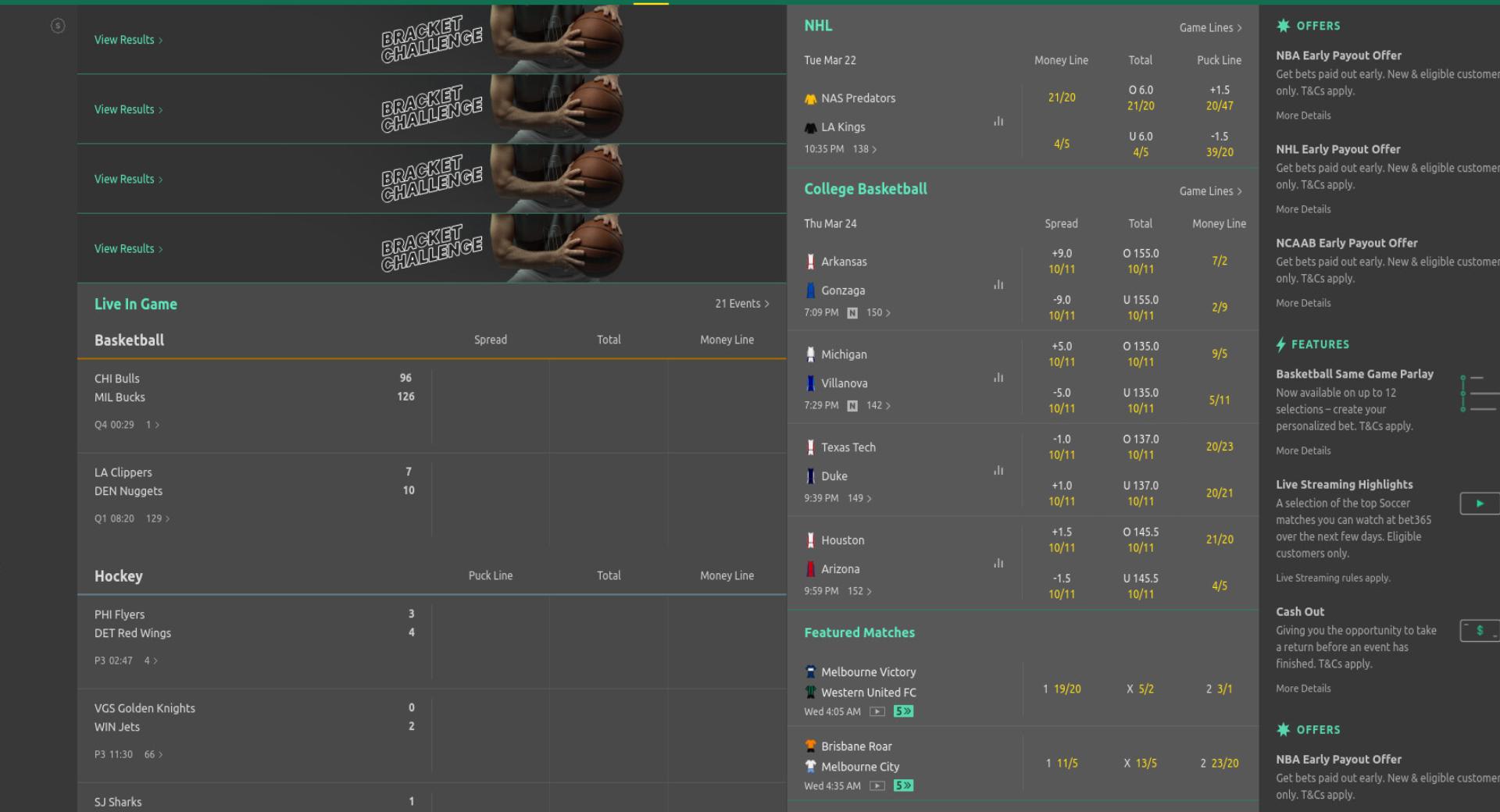Viewport: 1500px width, 812px height.
Task: Click the Arkansas jersey icon
Action: point(810,262)
